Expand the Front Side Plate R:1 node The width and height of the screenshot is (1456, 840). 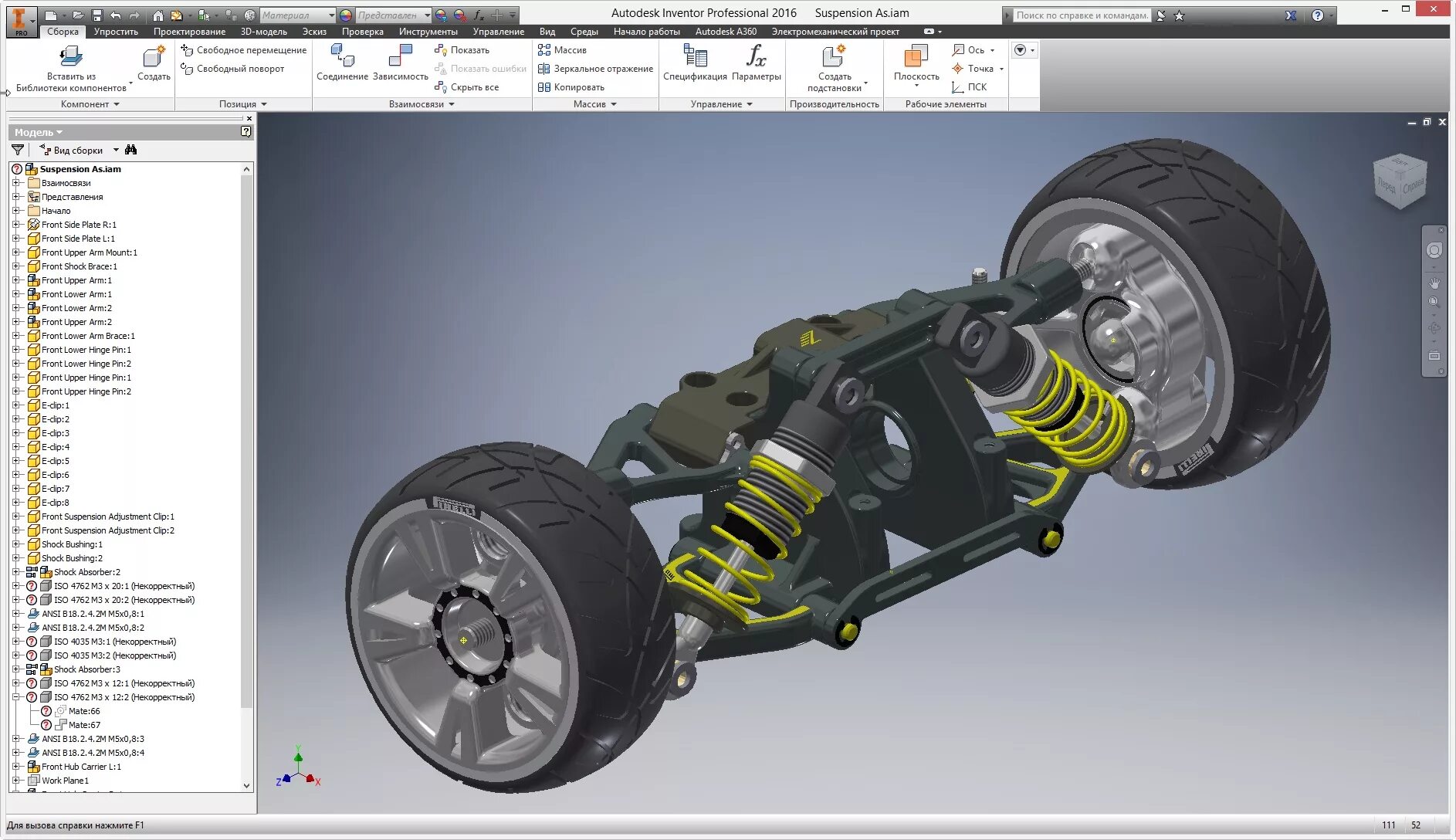(x=16, y=225)
